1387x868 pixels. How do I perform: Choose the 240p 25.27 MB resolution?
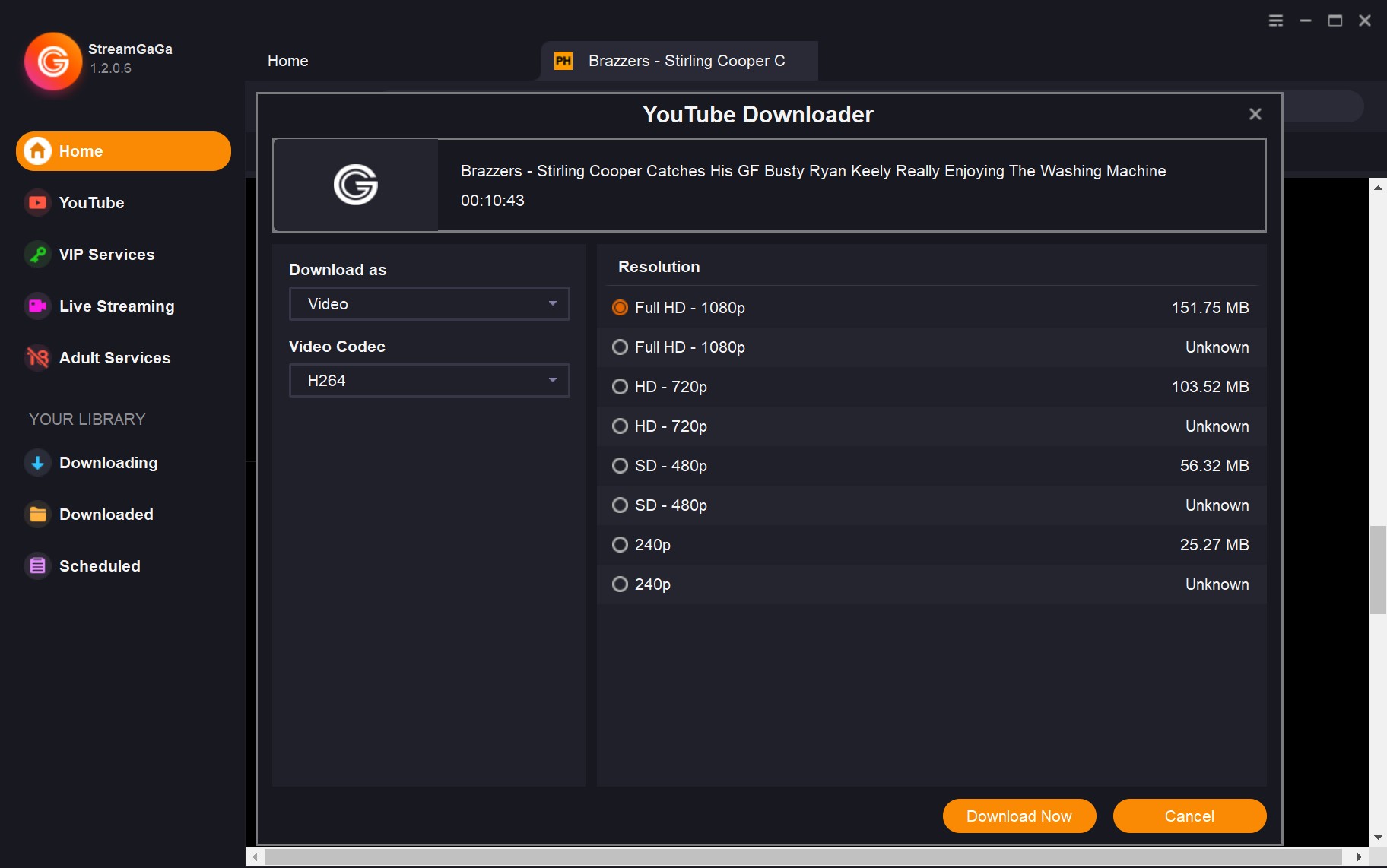pos(620,545)
